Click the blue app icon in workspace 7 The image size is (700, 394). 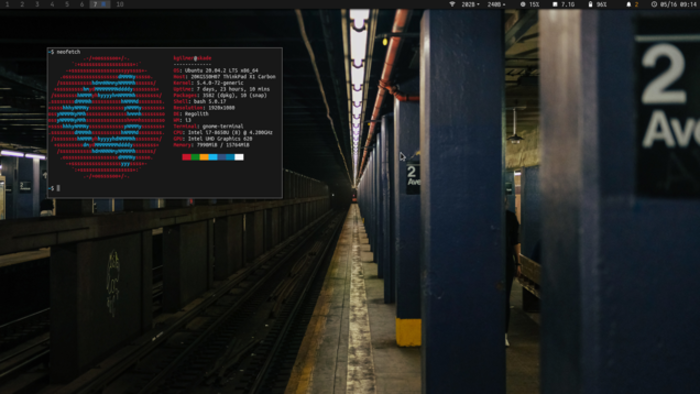[x=104, y=4]
